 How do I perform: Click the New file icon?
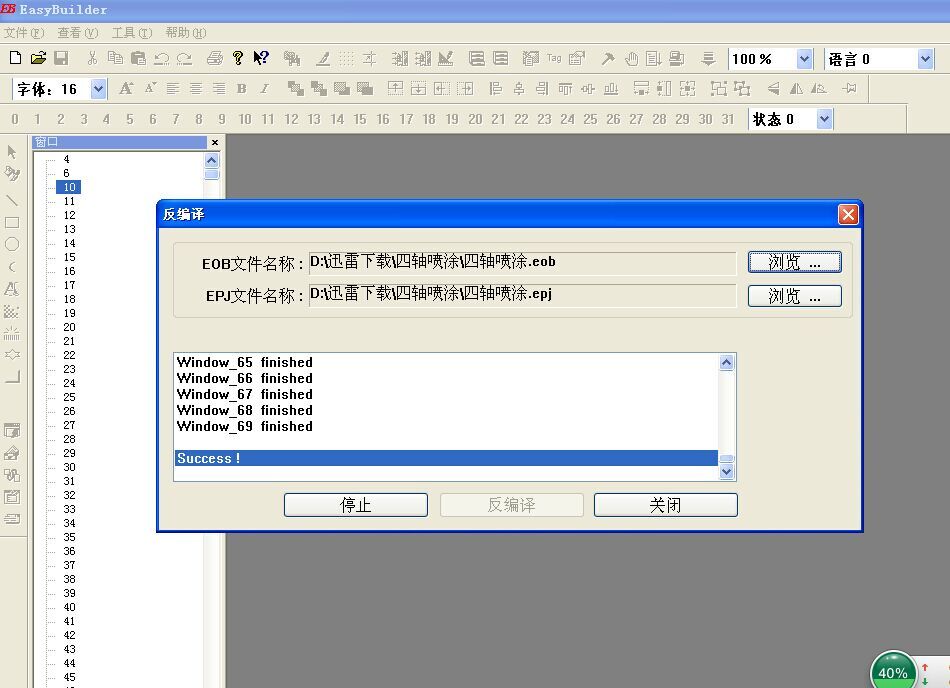[15, 59]
